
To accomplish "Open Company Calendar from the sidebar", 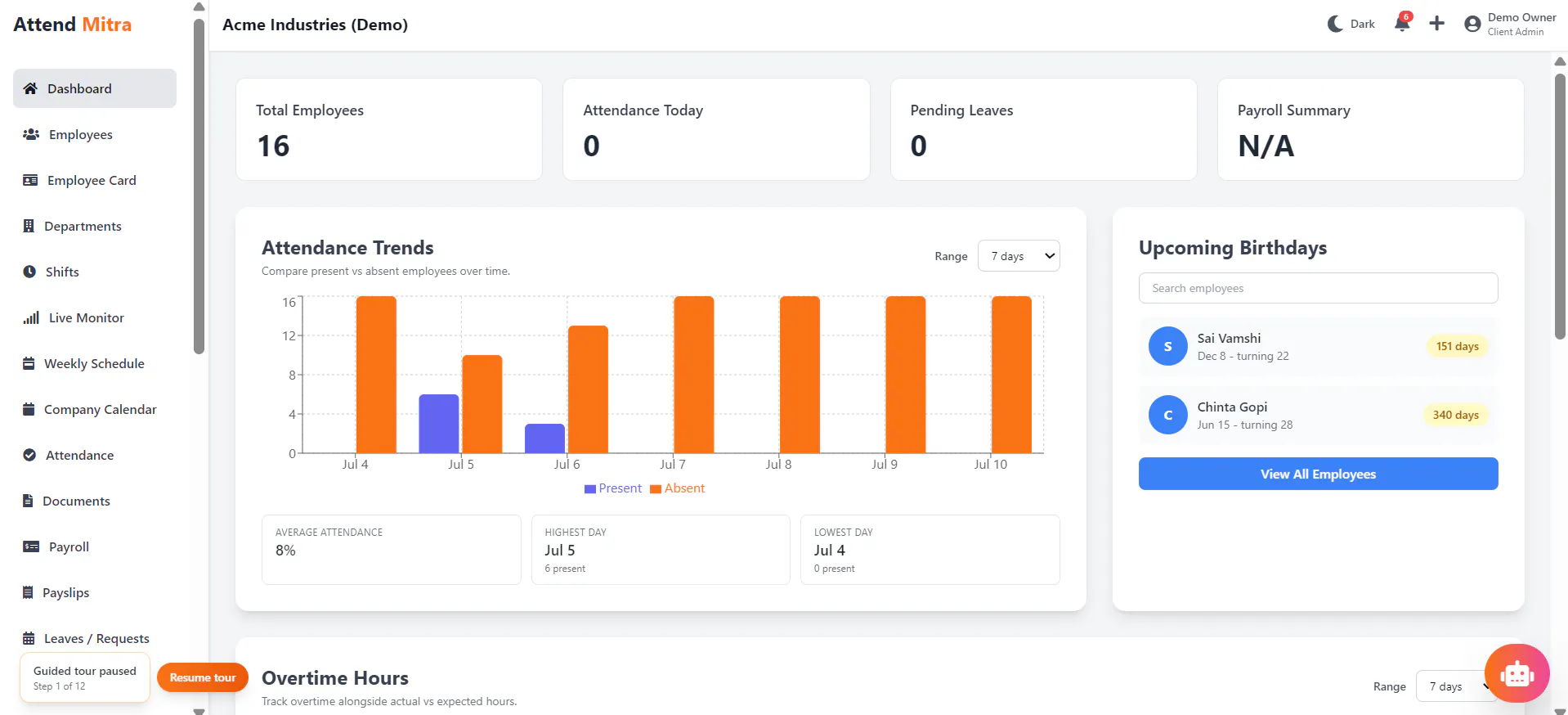I will pyautogui.click(x=95, y=409).
